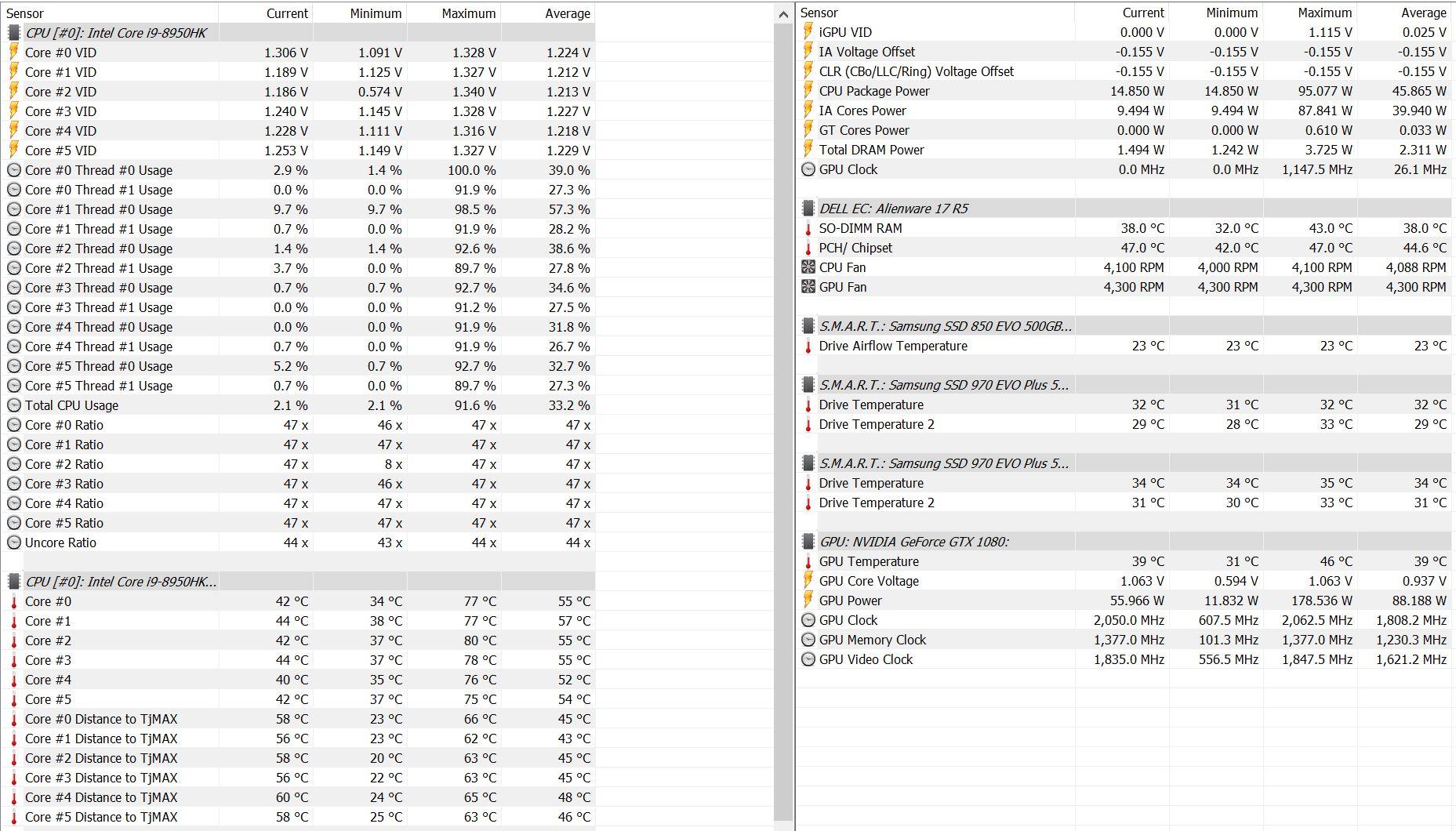
Task: Select the Core #1 Thread #0 Usage row
Action: (x=298, y=209)
